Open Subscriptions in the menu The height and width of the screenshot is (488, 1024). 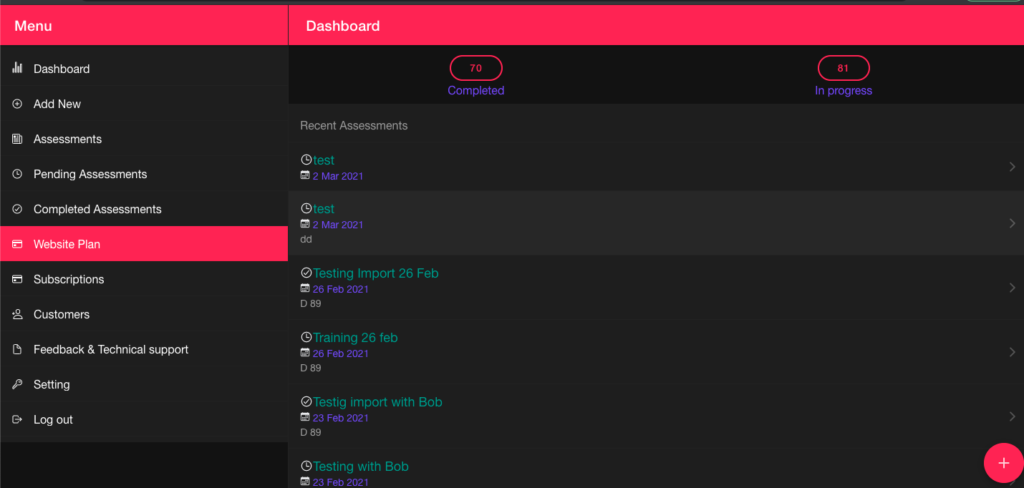click(x=144, y=279)
